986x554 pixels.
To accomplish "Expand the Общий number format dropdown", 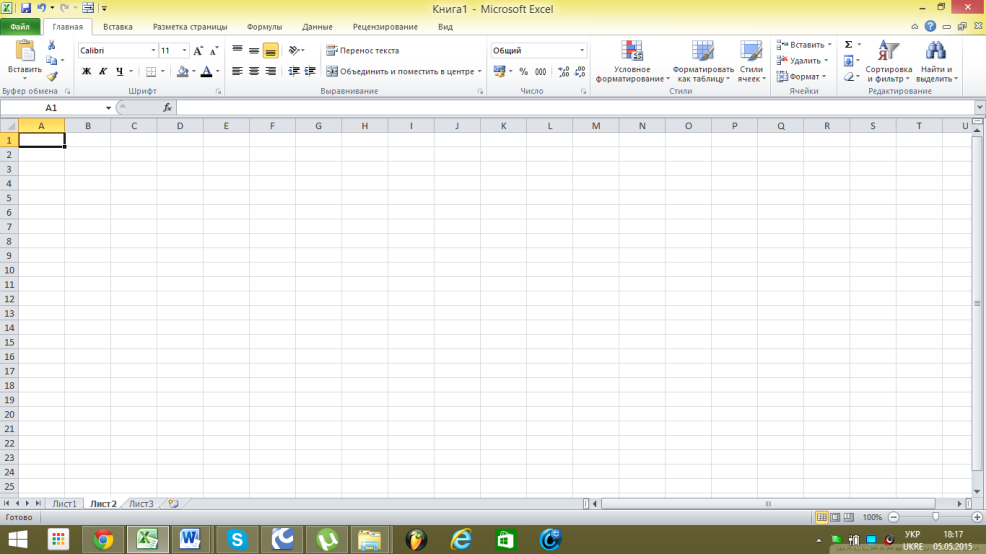I will [582, 50].
